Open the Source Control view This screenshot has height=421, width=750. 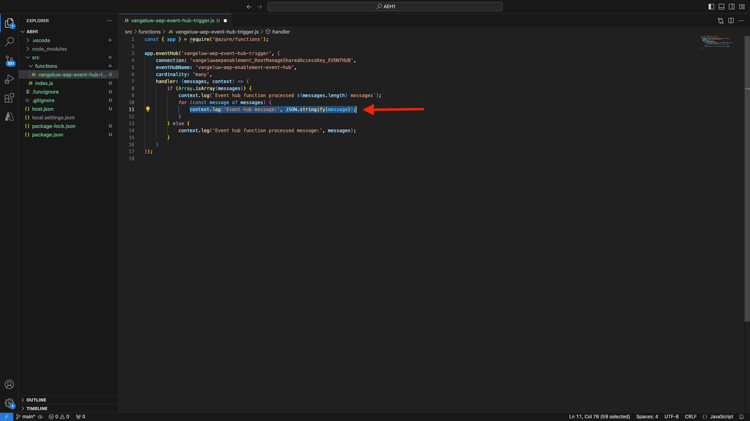pyautogui.click(x=9, y=61)
